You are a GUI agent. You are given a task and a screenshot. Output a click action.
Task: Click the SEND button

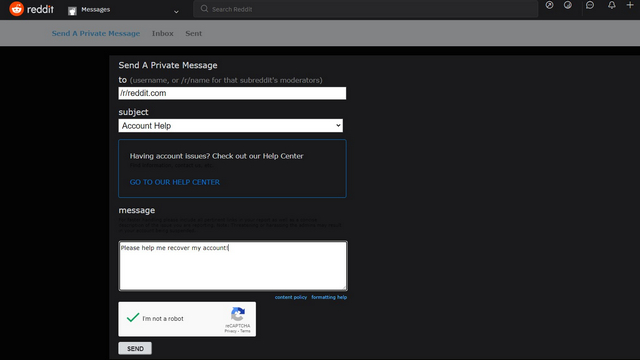[135, 348]
